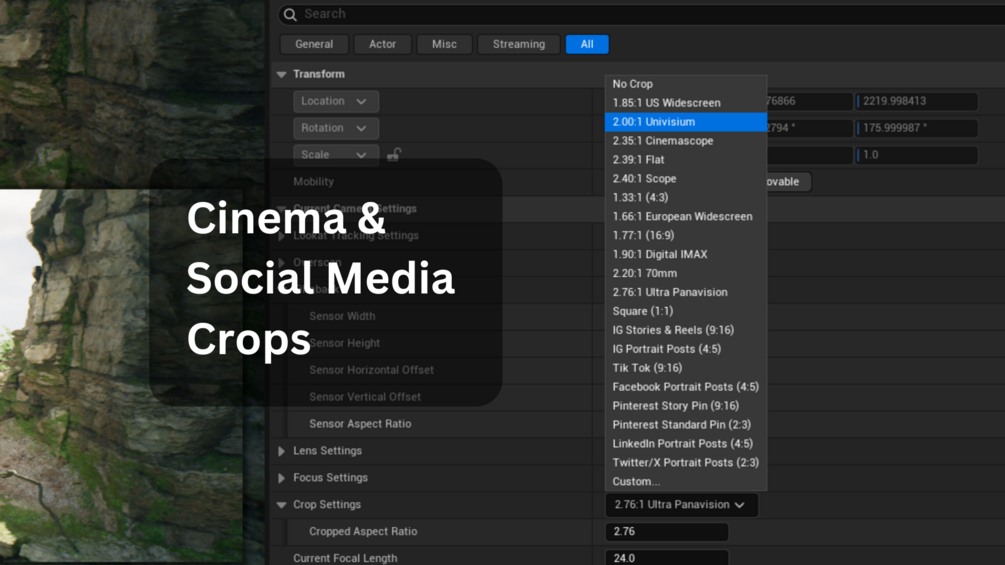This screenshot has width=1005, height=565.
Task: Choose 1.85:1 US Widescreen preset
Action: [686, 102]
